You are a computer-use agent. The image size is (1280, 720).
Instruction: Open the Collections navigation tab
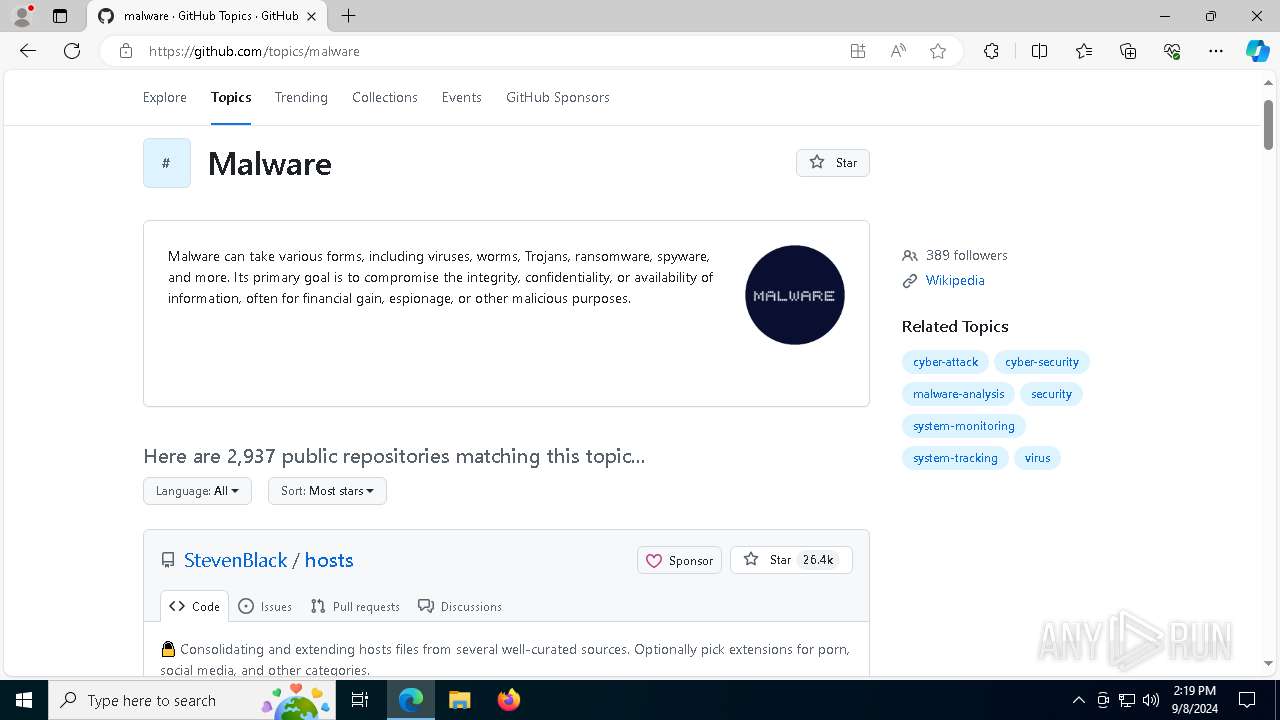pos(385,97)
